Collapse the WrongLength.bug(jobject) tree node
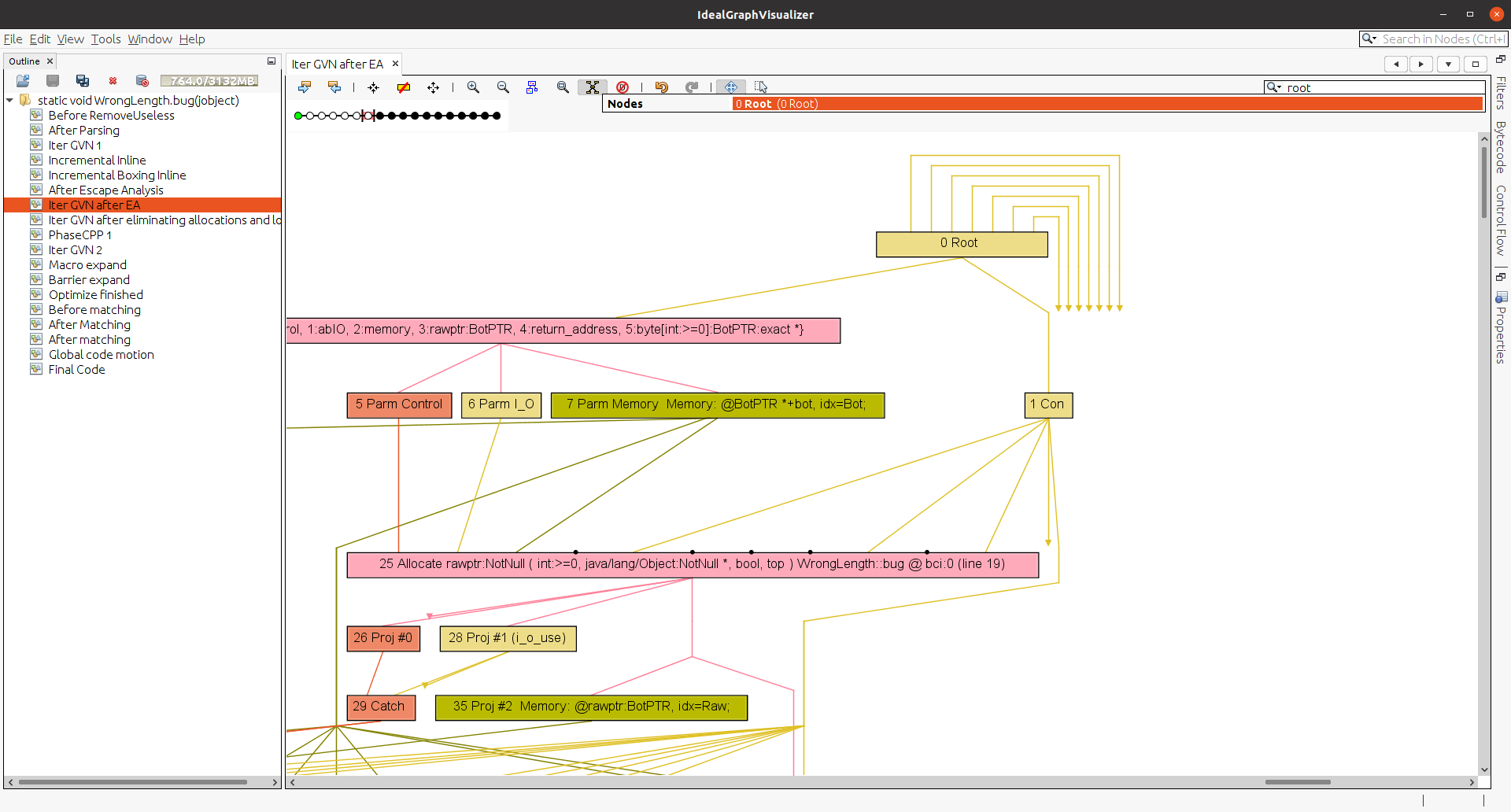 10,101
